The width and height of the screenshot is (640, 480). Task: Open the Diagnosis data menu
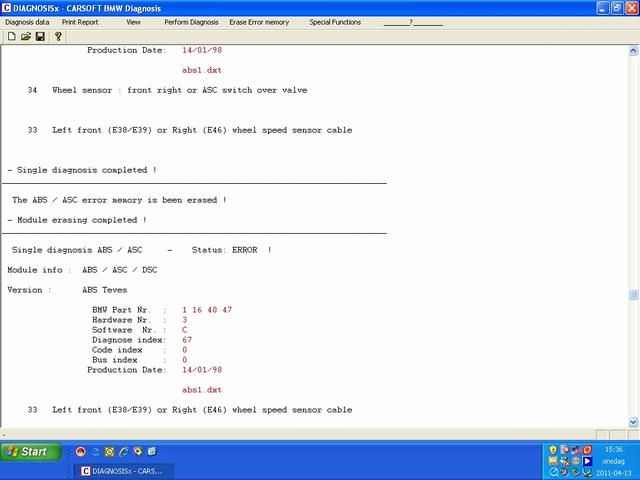(x=27, y=21)
